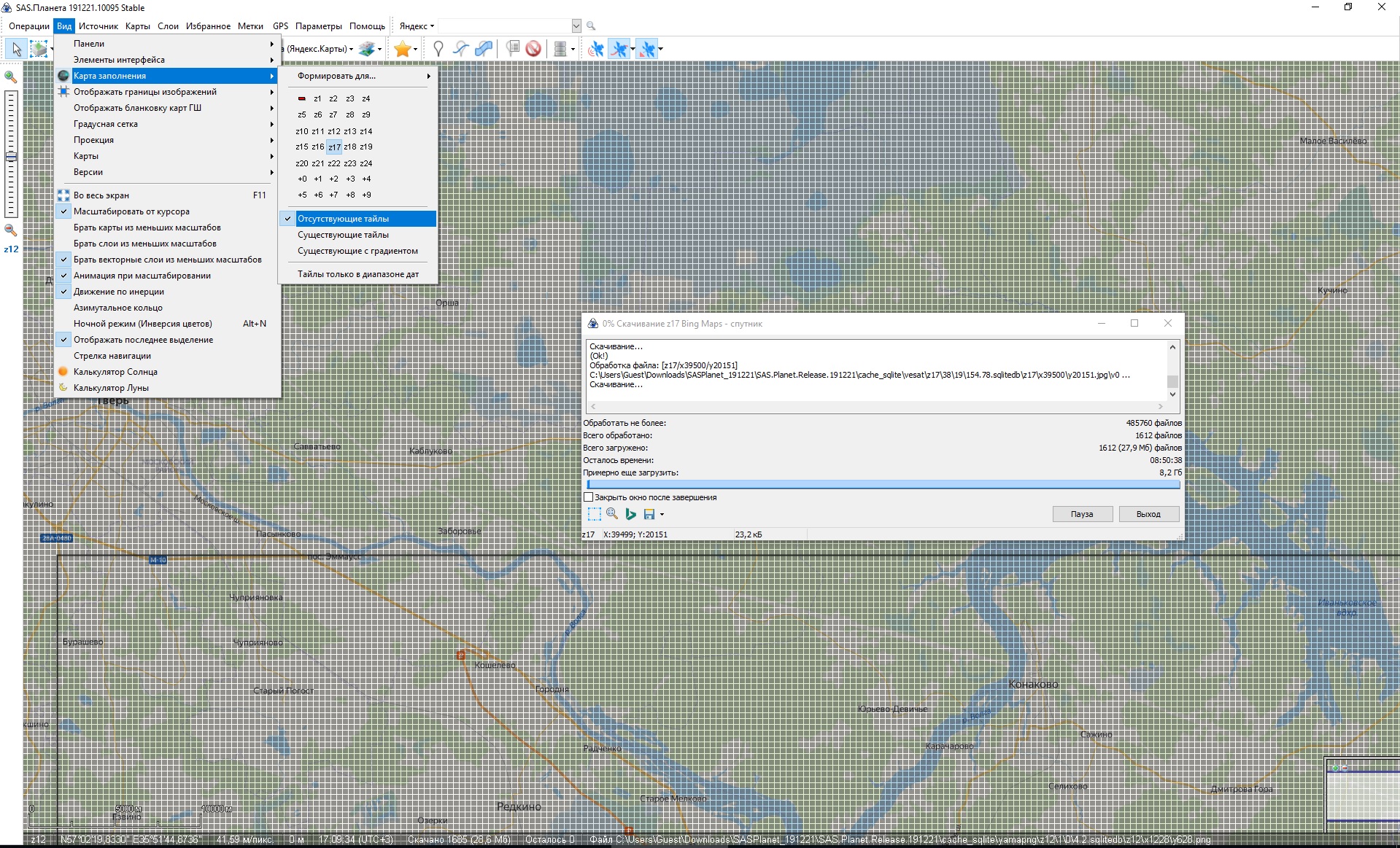Click the dashed selection rectangle icon in dialog
This screenshot has width=1400, height=848.
coord(595,514)
